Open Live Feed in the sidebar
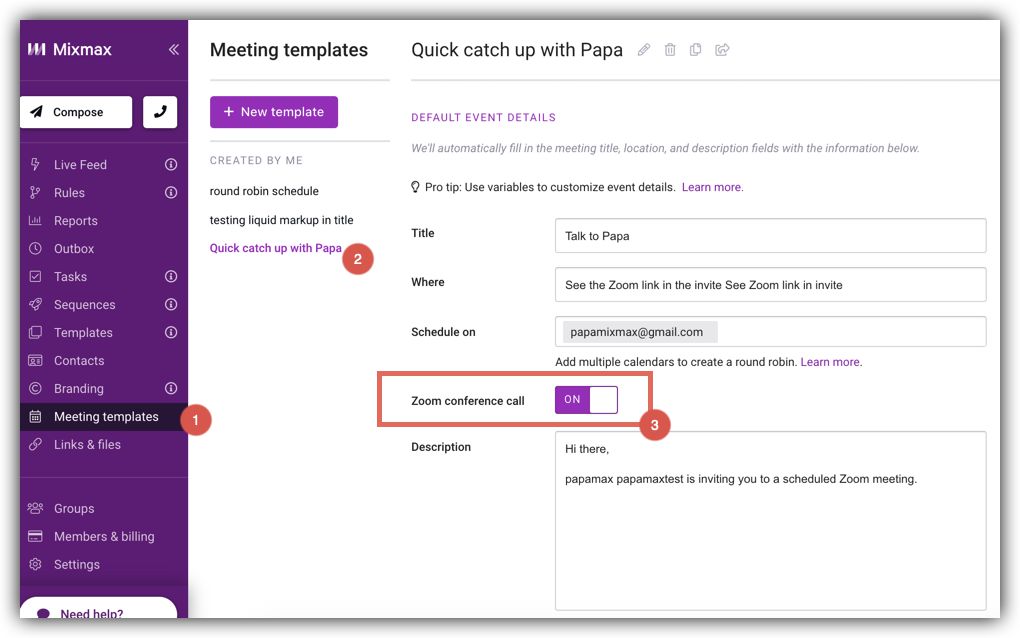Screen dimensions: 1020x638 [80, 165]
